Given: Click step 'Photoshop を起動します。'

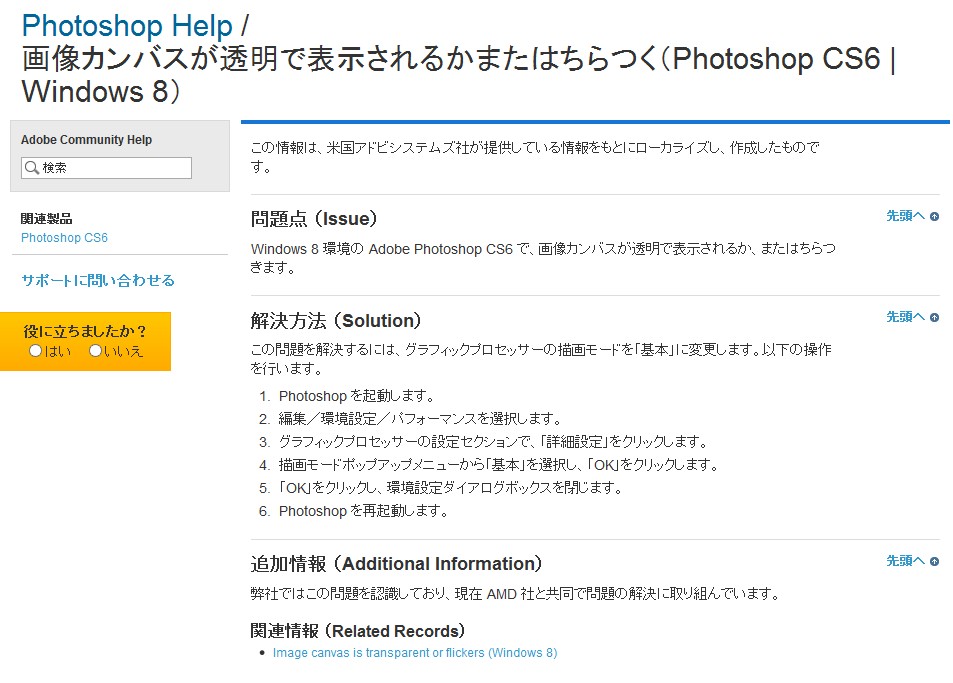Looking at the screenshot, I should coord(356,396).
